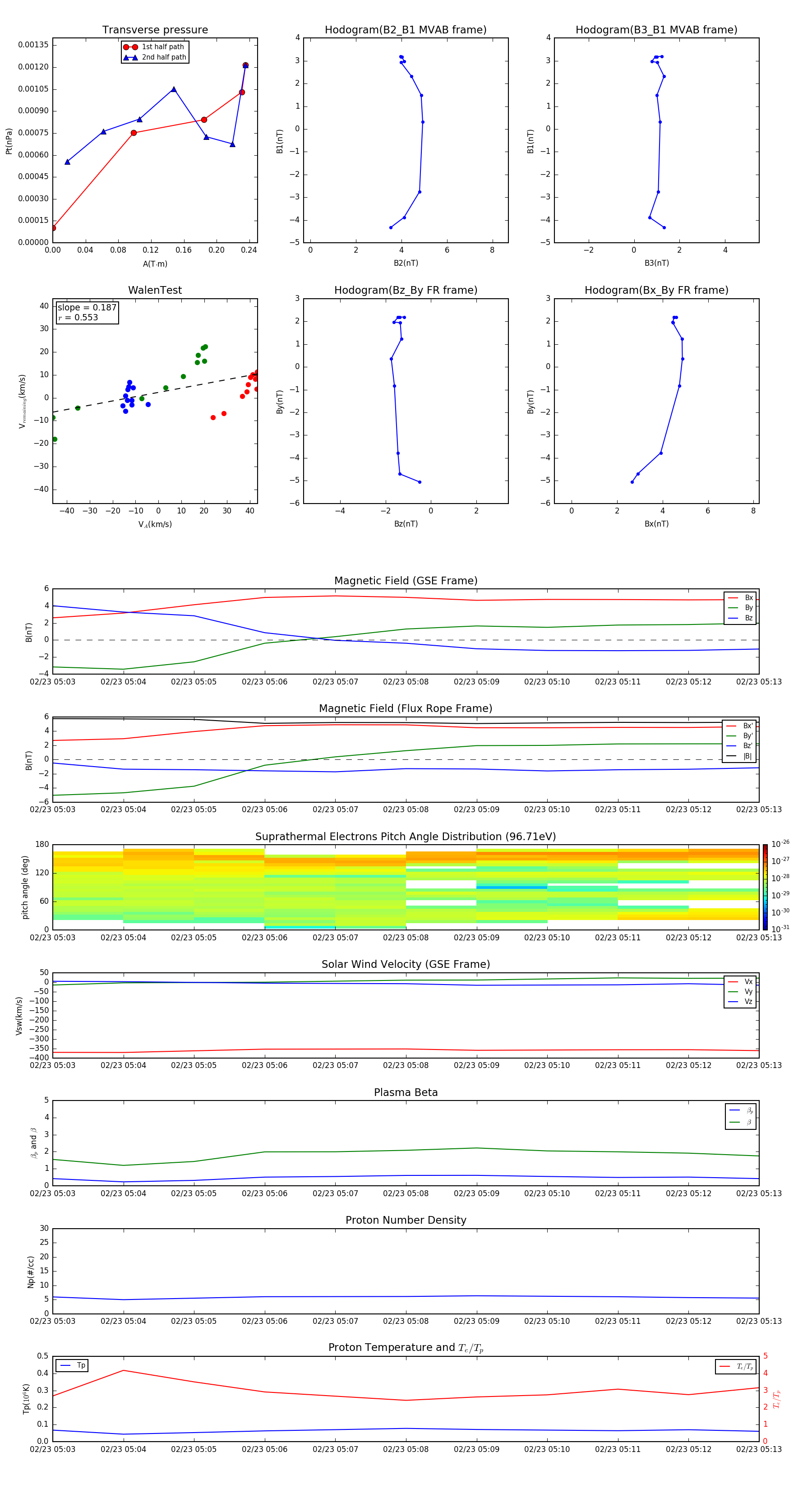
Task: Click the red Te/Tp right-axis label
Action: [776, 1399]
